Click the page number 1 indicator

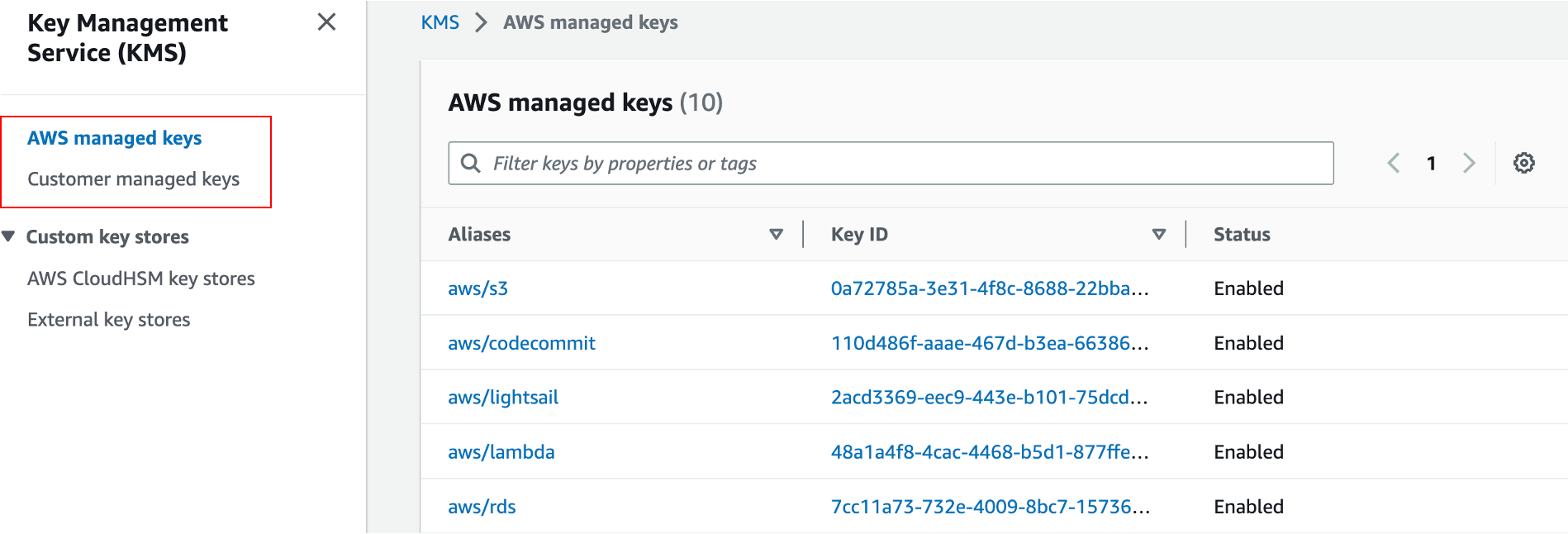(x=1431, y=164)
